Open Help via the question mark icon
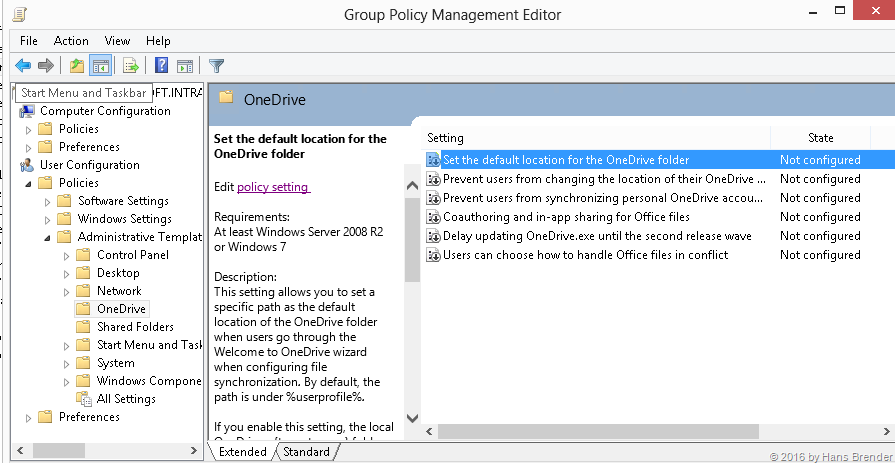The height and width of the screenshot is (463, 895). pos(161,66)
